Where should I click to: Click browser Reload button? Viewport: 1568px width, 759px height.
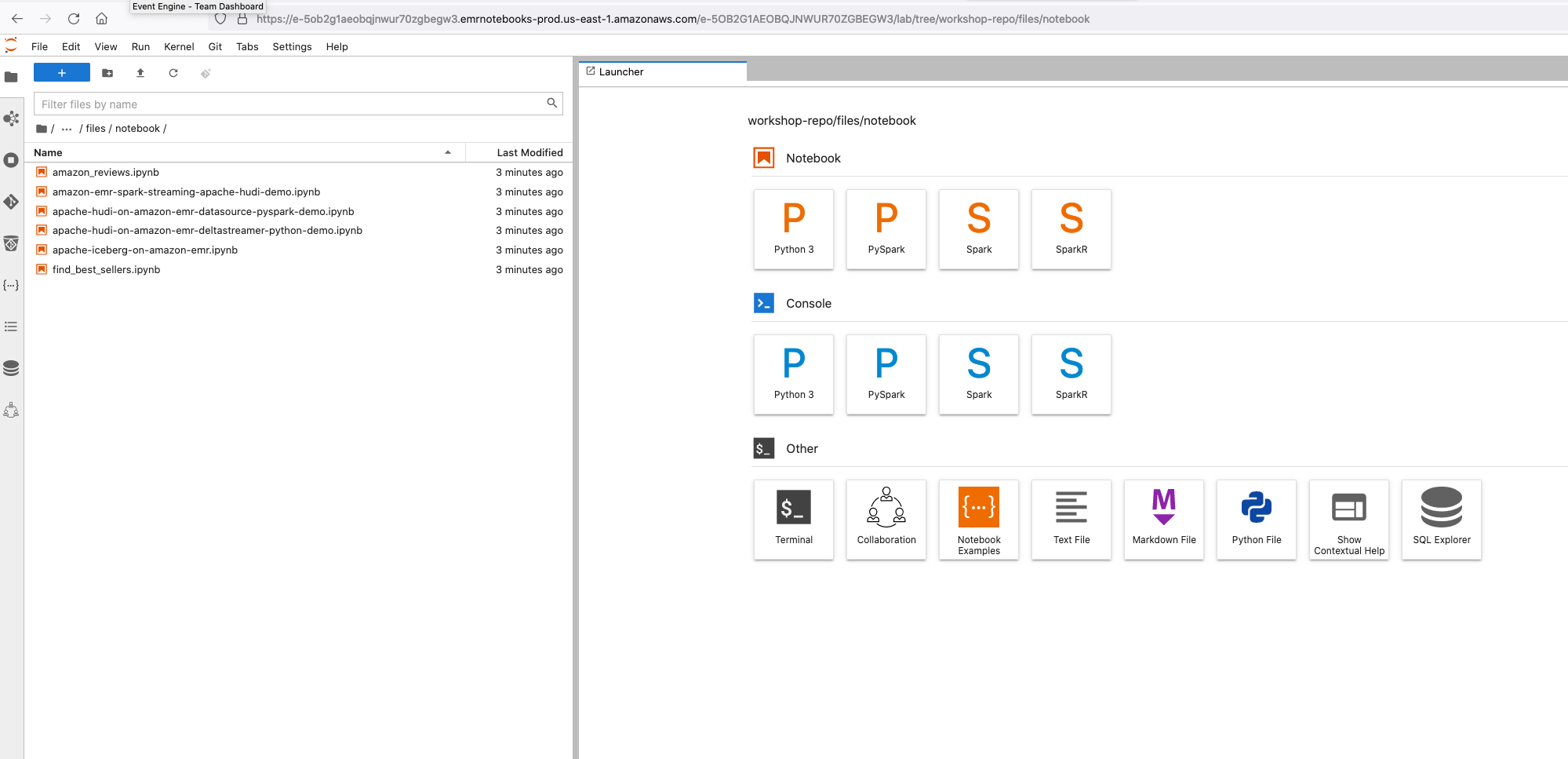point(74,19)
